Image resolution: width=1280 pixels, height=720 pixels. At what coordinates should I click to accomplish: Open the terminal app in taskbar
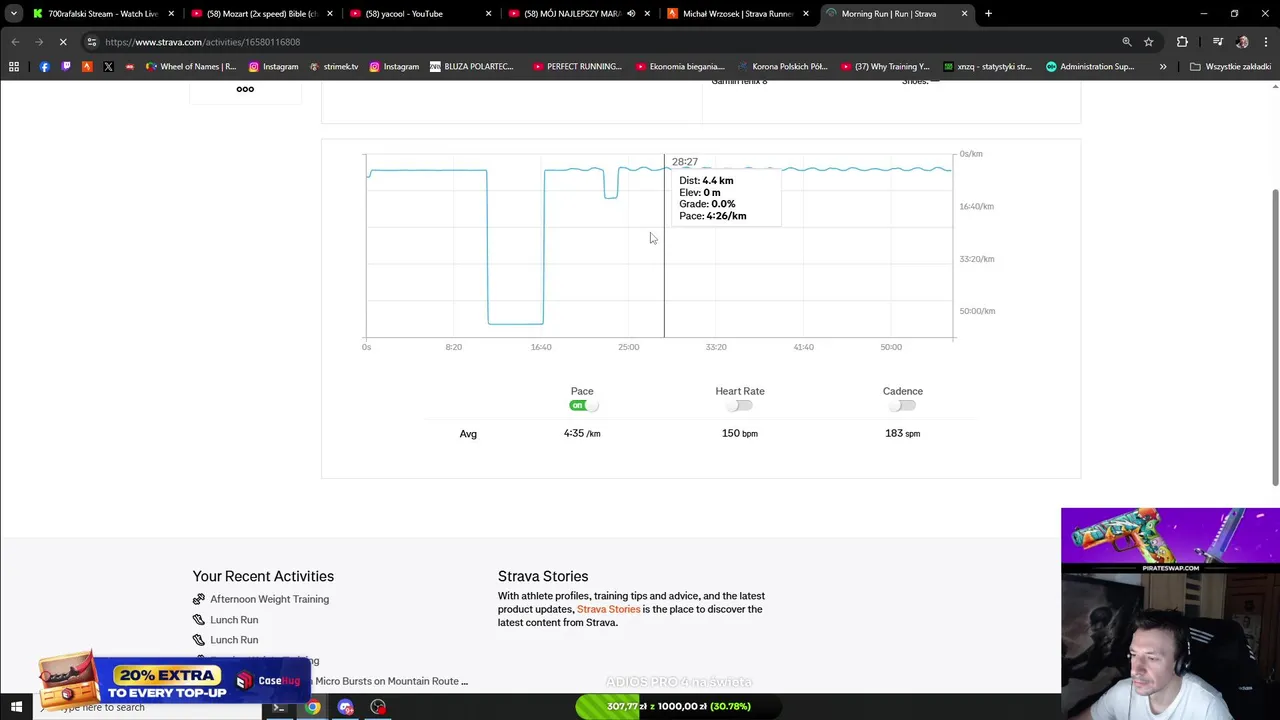279,707
